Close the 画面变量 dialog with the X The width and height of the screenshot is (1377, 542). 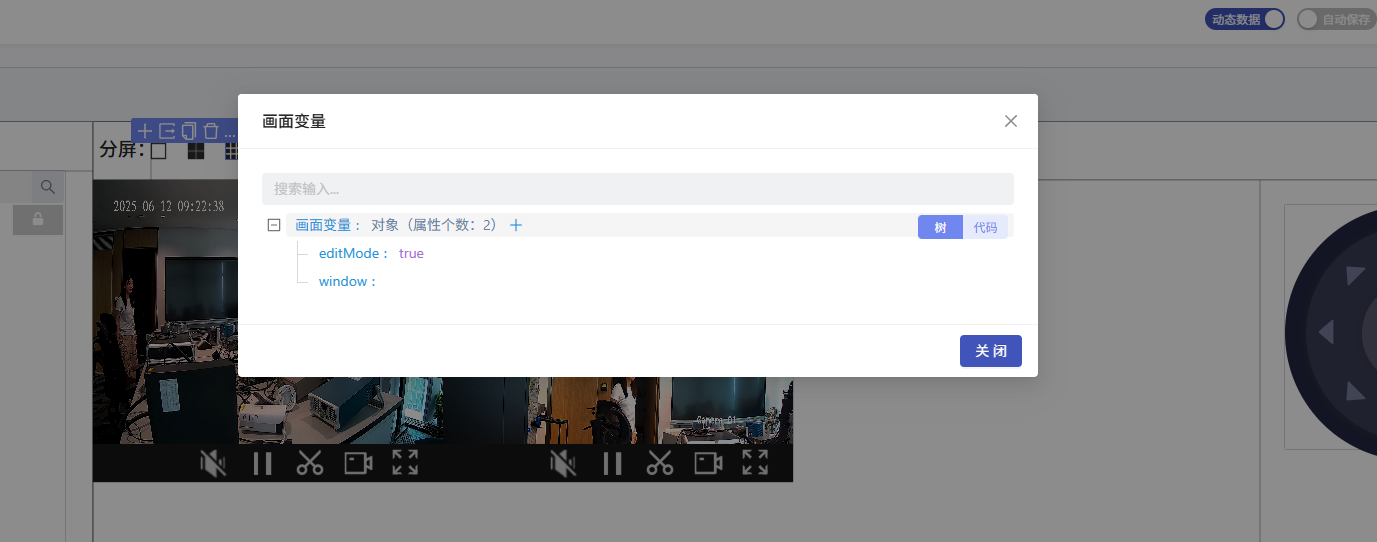(x=1011, y=121)
